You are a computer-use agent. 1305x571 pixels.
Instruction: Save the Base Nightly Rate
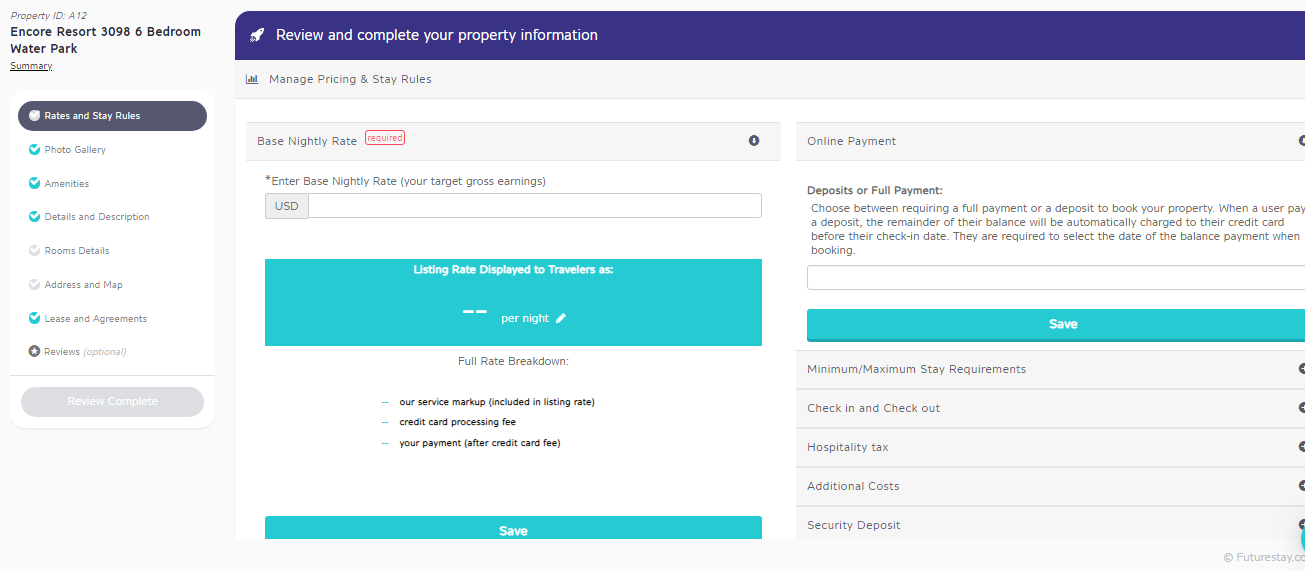click(x=513, y=530)
